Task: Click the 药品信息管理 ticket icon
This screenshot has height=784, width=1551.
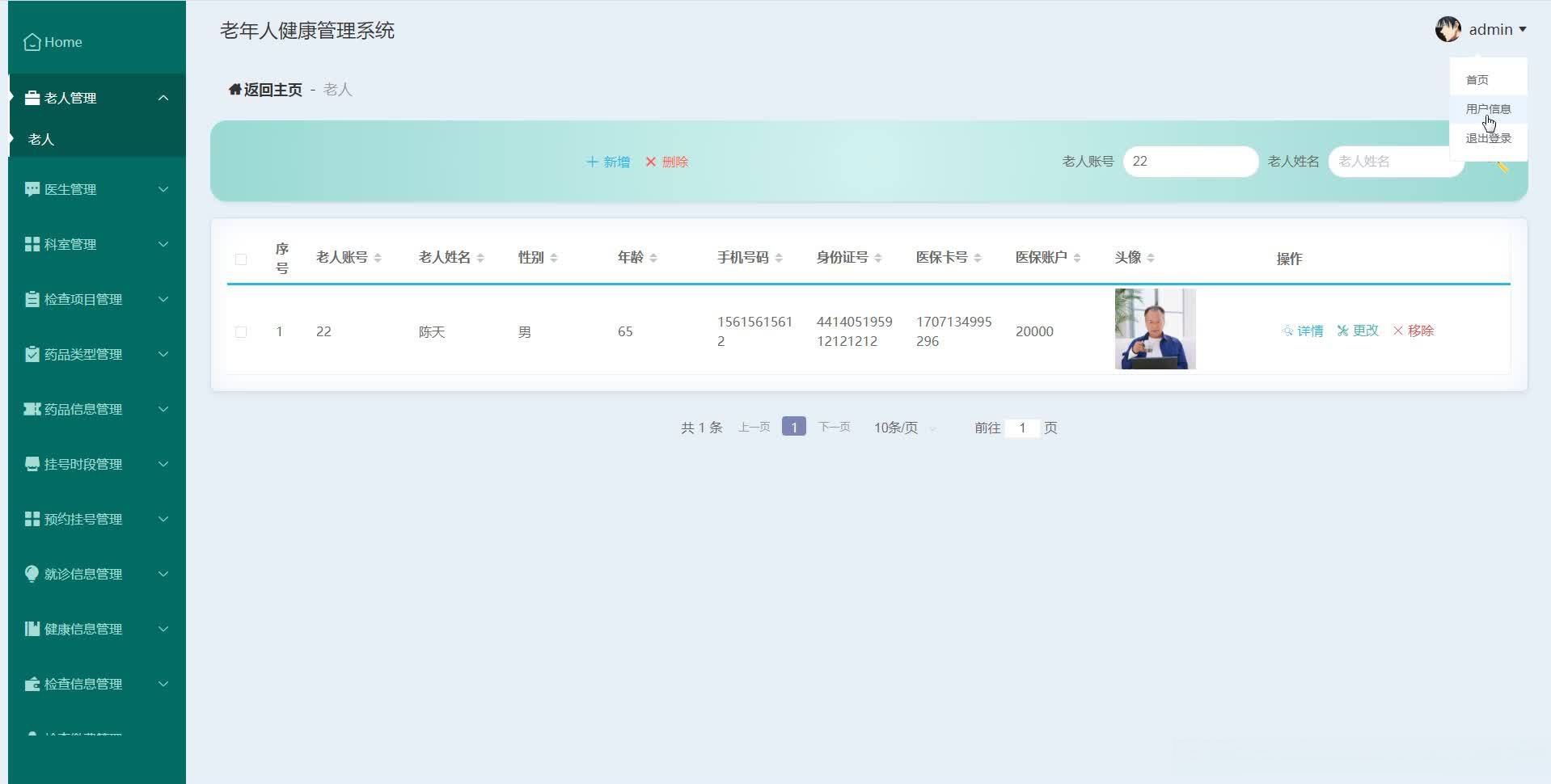Action: [32, 409]
